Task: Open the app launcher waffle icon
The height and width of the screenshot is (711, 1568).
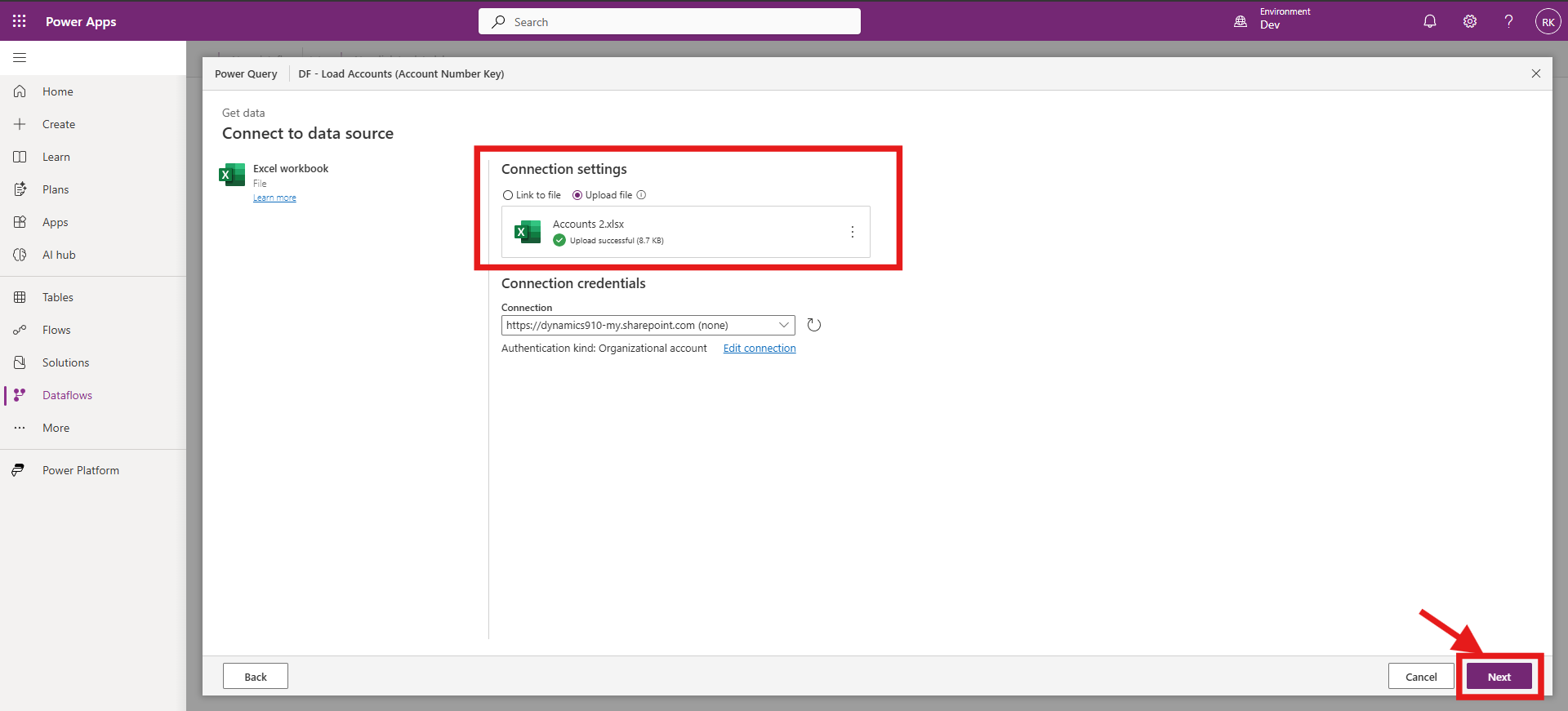Action: point(20,21)
